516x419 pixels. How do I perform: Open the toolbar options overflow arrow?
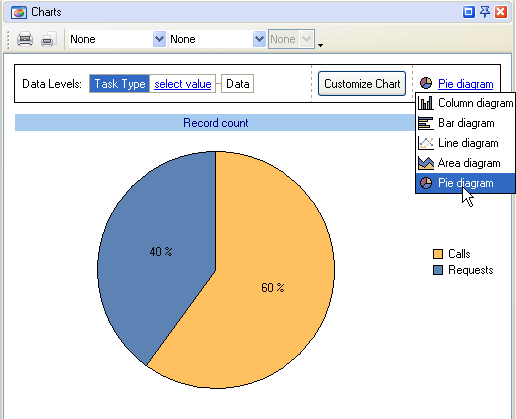320,45
